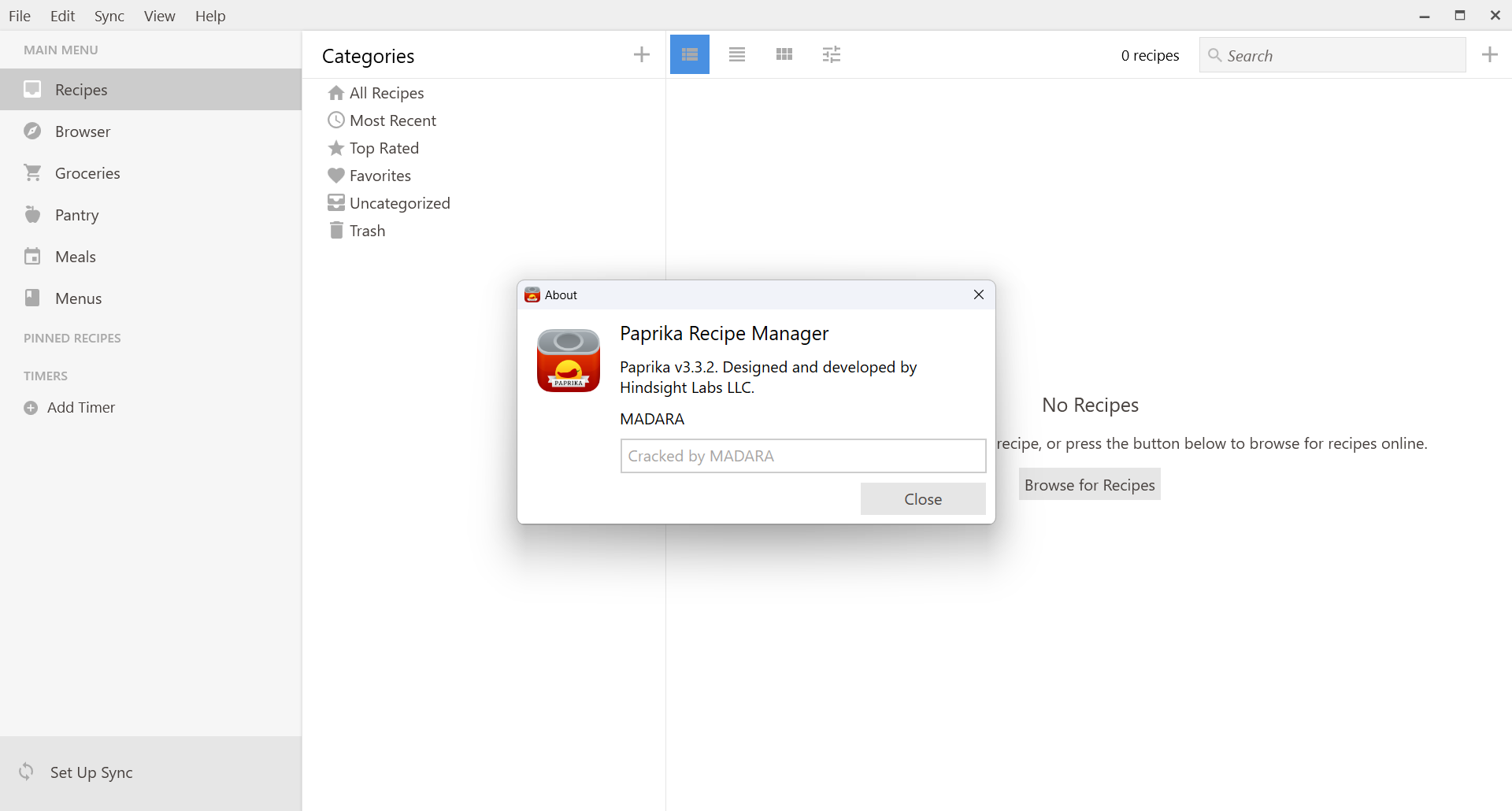Click the Paprika app logo in About dialog
Screen dimensions: 1512x811
[569, 361]
